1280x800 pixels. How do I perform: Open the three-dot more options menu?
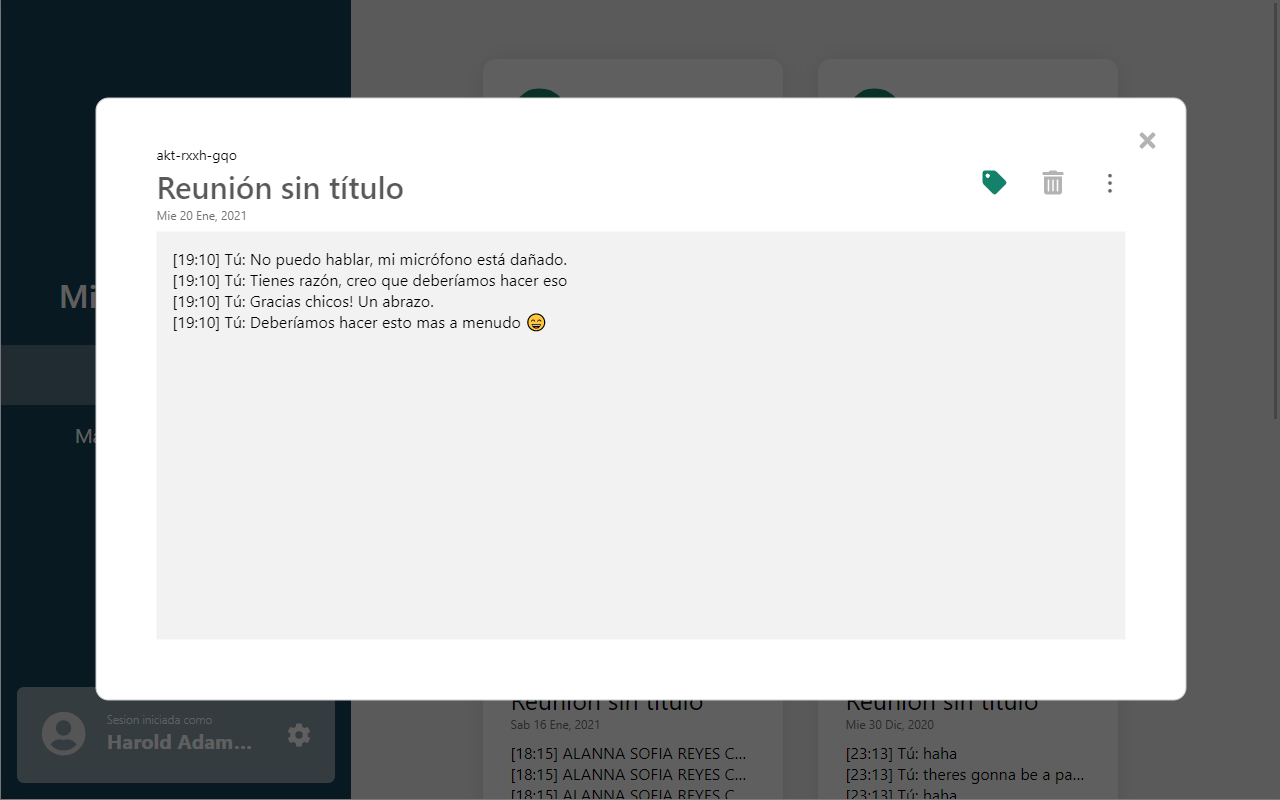(x=1109, y=183)
